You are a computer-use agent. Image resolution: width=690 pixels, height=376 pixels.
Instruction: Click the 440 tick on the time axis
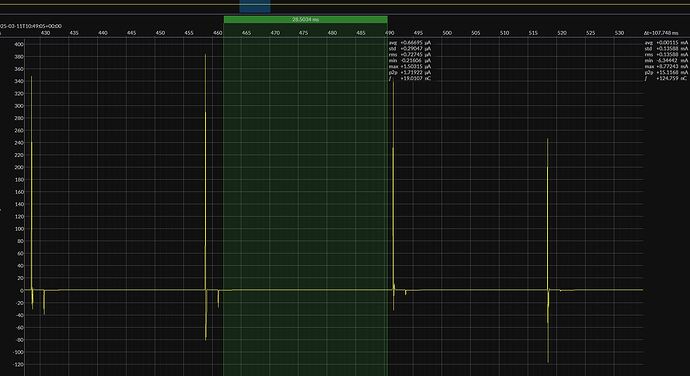[x=103, y=33]
